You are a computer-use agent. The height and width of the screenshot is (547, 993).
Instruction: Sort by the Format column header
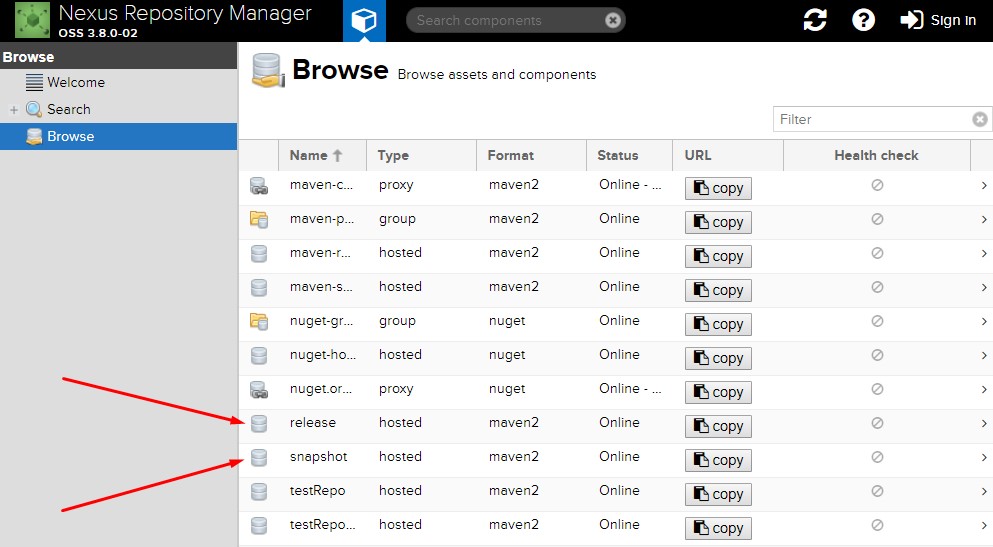(x=531, y=155)
